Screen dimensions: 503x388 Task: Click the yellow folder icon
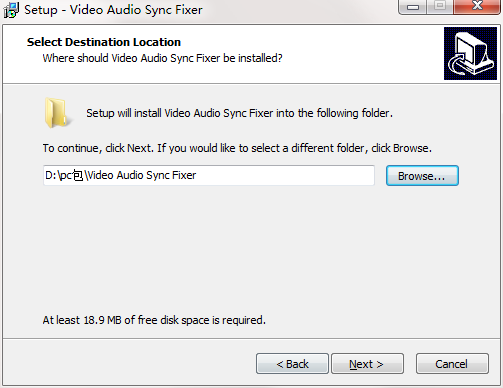click(x=57, y=113)
